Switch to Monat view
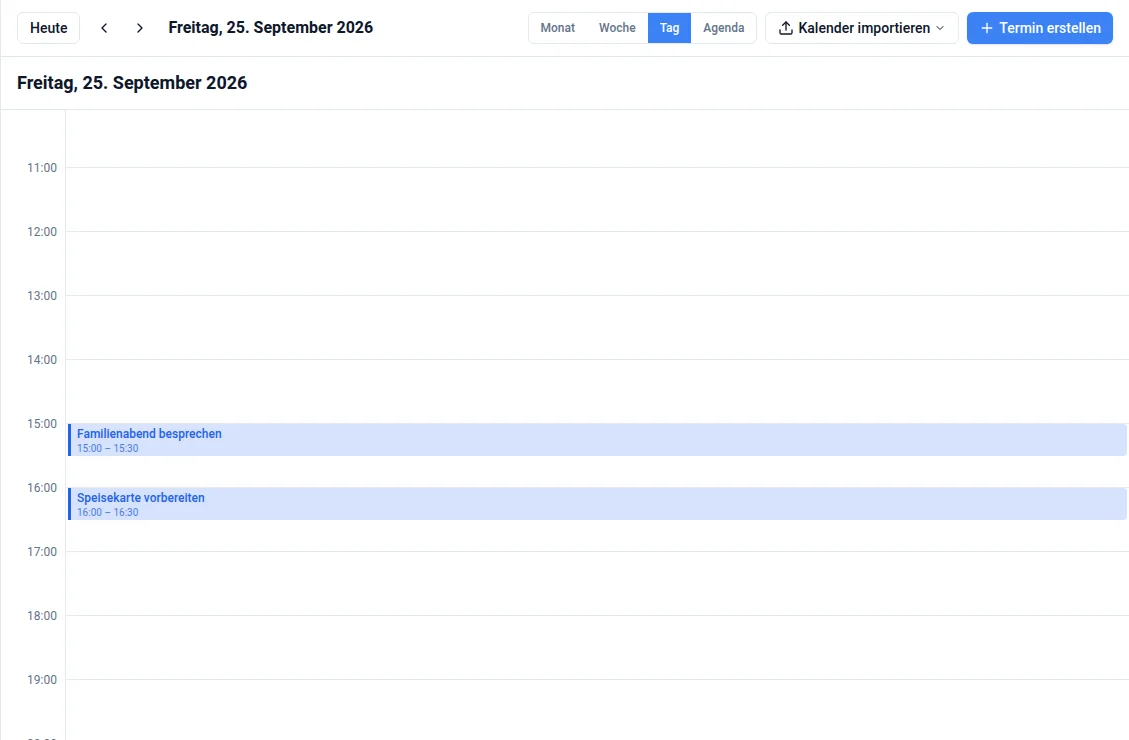1129x740 pixels. 557,28
